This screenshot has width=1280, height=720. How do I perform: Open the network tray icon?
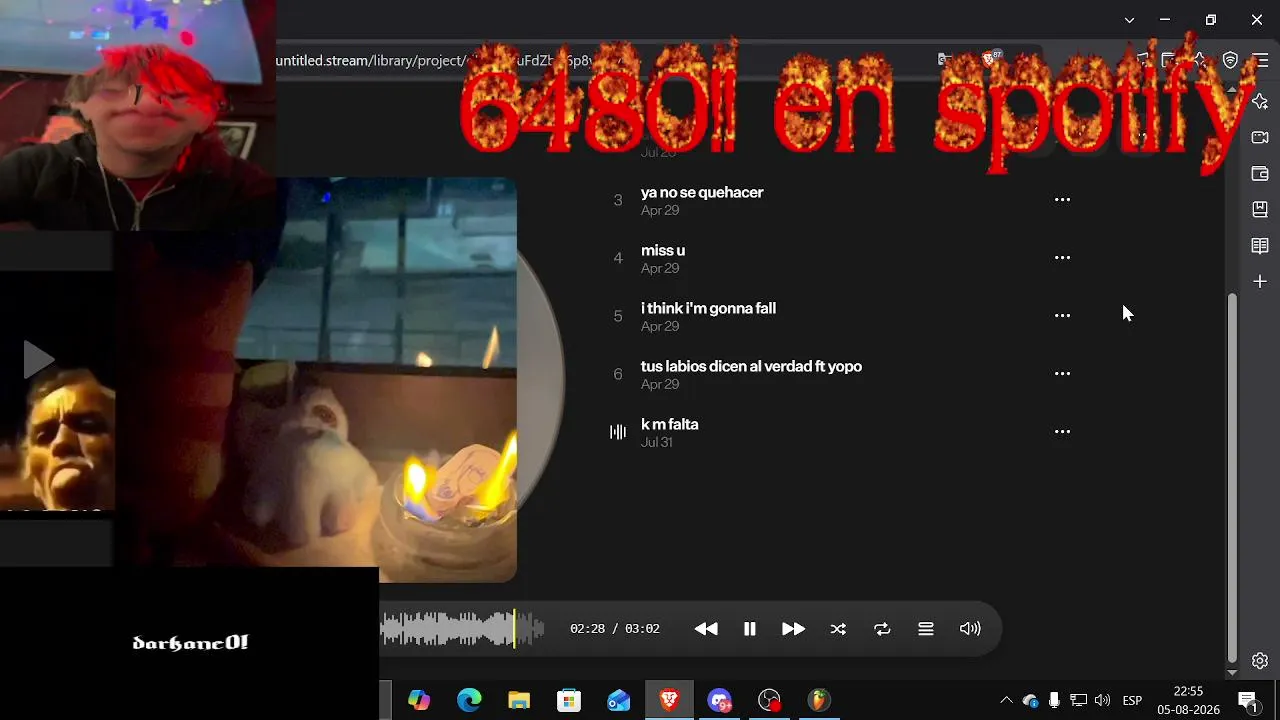1078,700
